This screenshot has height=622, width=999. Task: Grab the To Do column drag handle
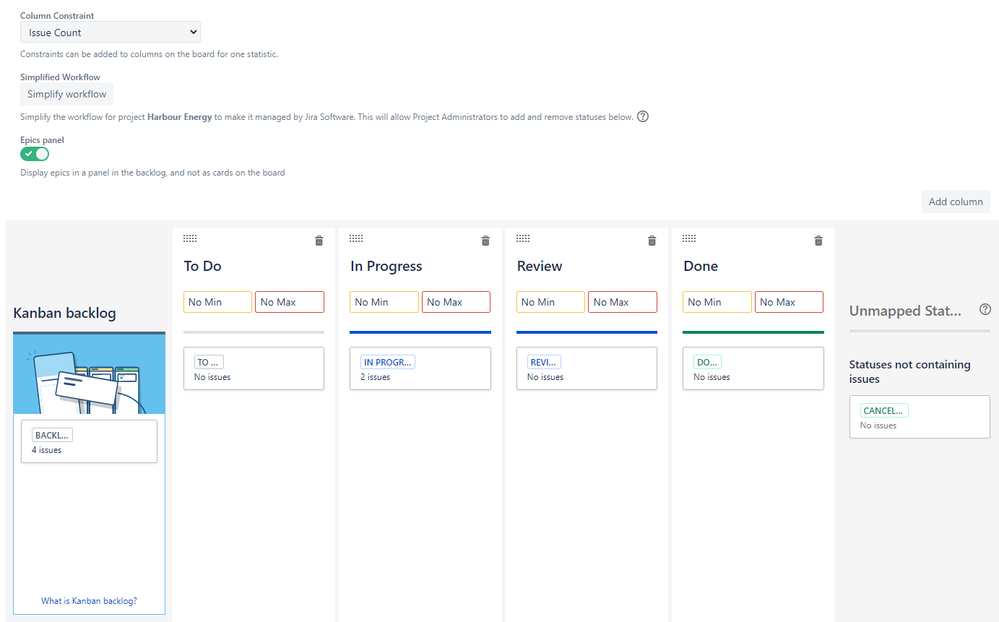click(190, 239)
